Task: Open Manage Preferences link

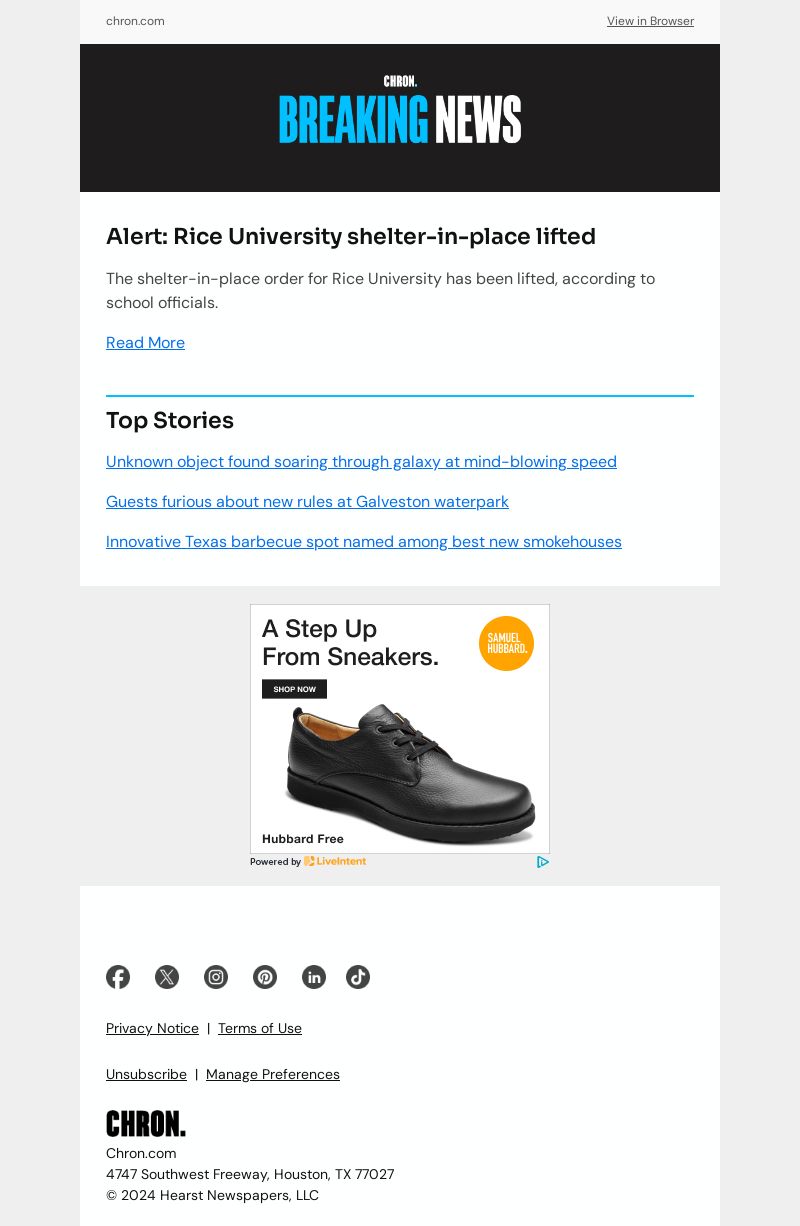Action: point(273,1074)
